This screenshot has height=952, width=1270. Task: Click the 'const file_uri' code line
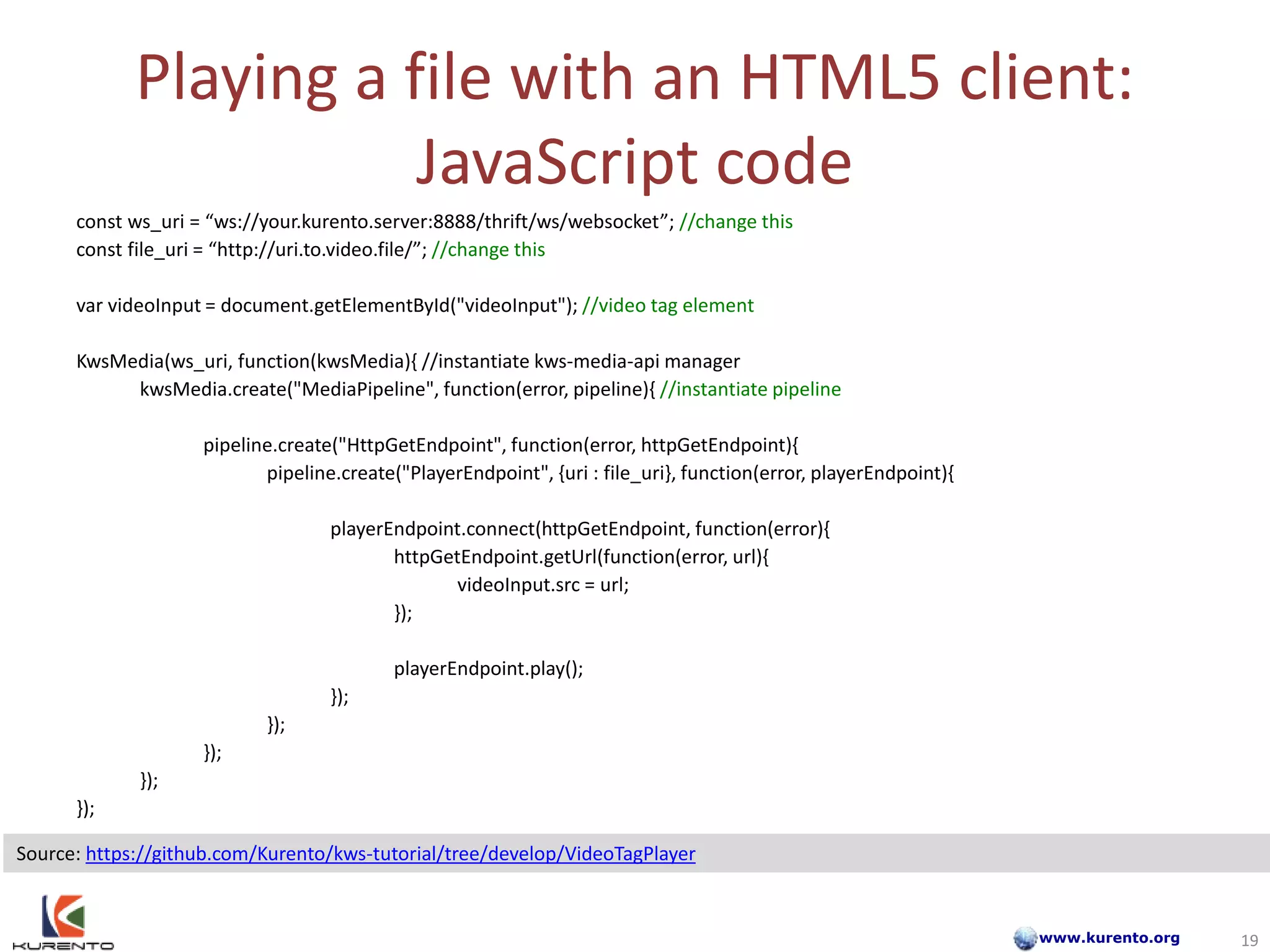point(310,250)
